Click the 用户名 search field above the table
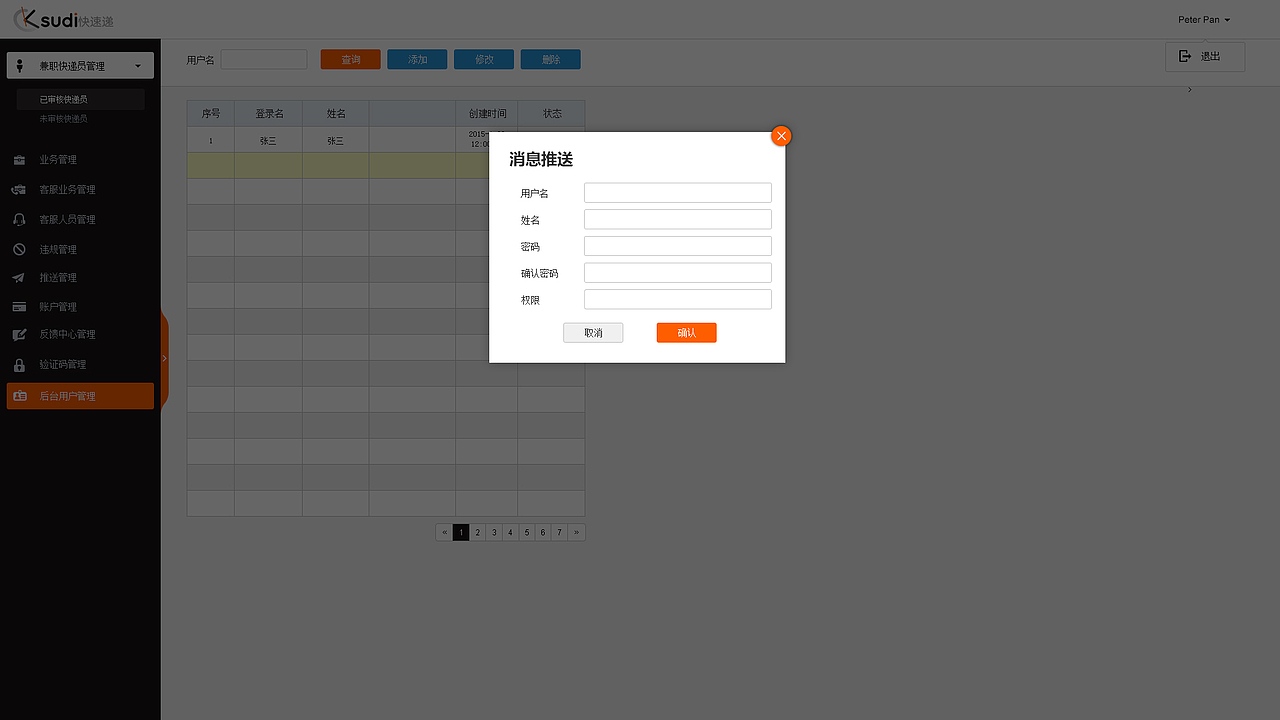The width and height of the screenshot is (1280, 720). 264,60
